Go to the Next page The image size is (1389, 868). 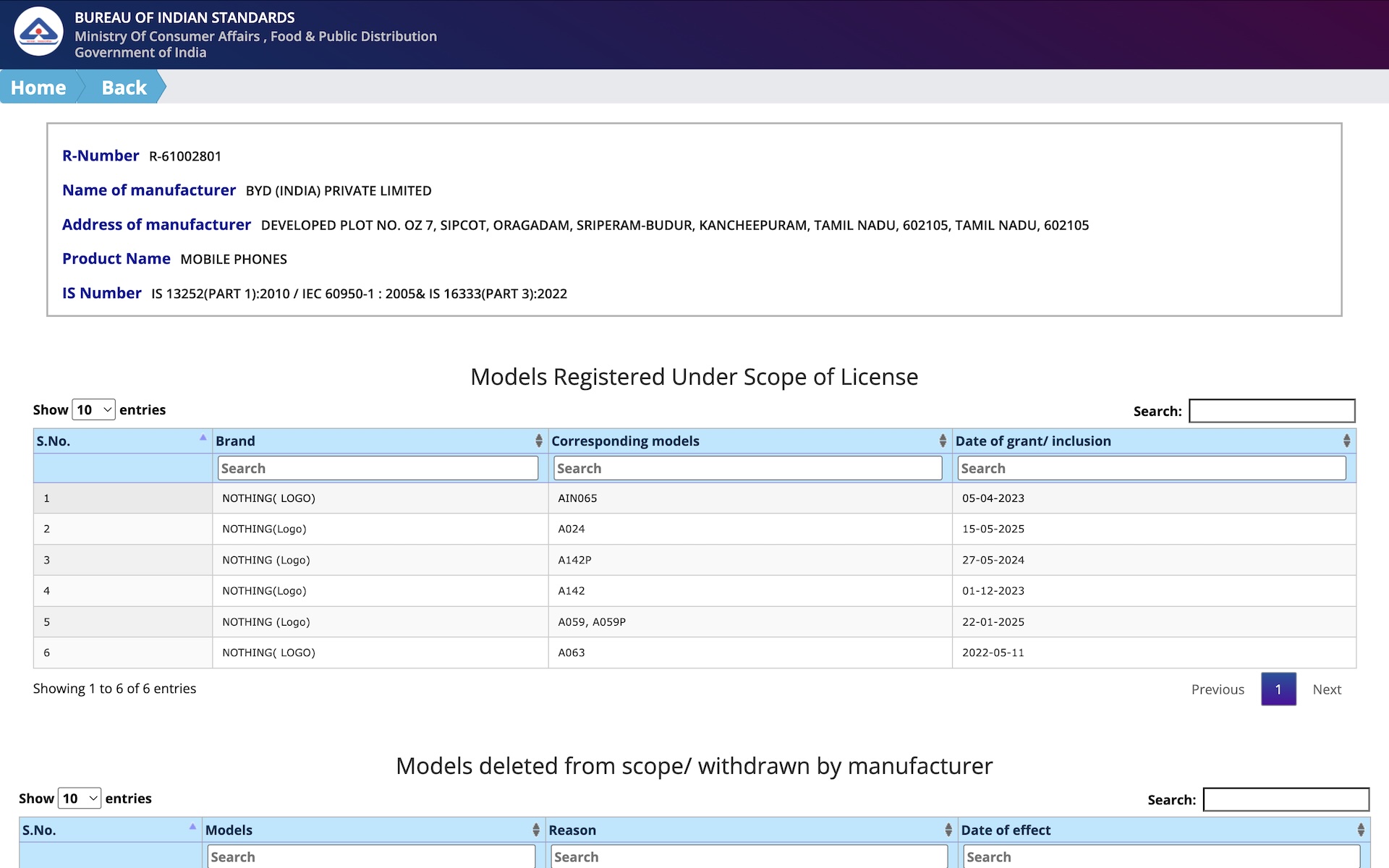1327,689
